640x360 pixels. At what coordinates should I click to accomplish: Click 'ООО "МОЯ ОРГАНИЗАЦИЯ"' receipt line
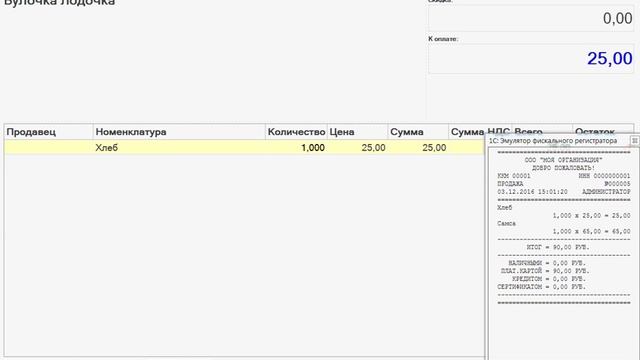click(x=564, y=160)
